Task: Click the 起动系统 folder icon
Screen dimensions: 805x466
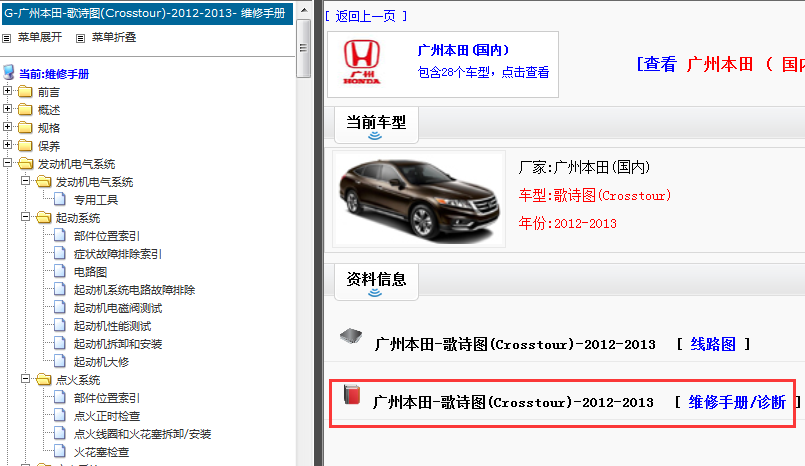Action: [x=44, y=218]
